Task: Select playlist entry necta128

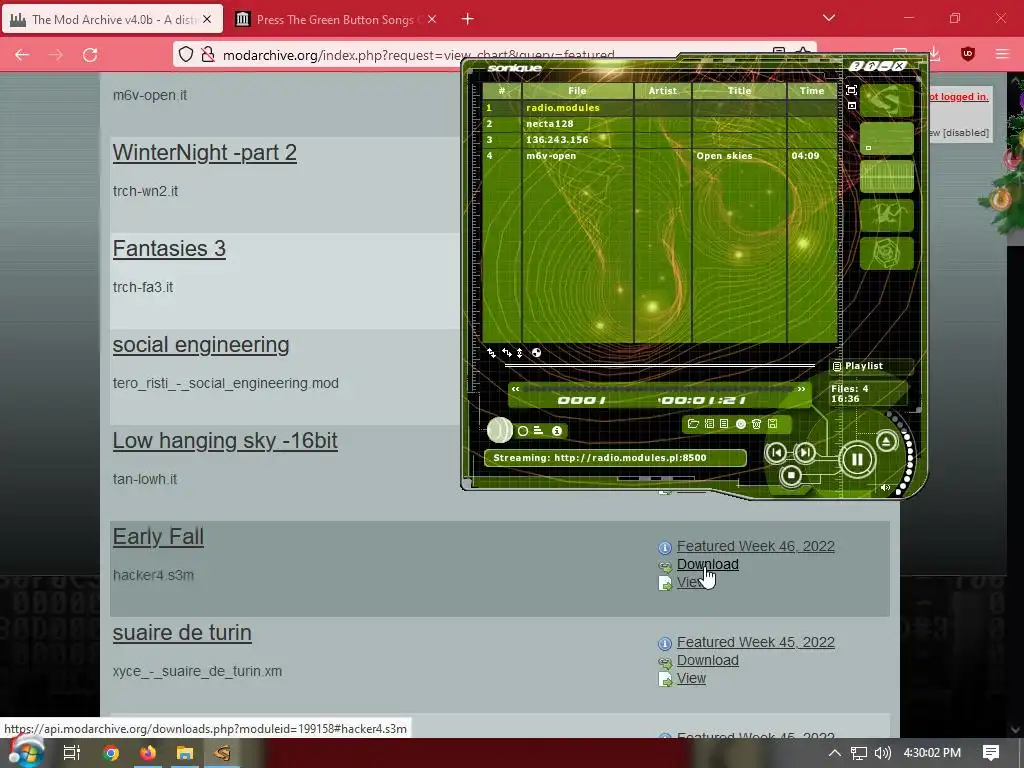Action: tap(660, 123)
